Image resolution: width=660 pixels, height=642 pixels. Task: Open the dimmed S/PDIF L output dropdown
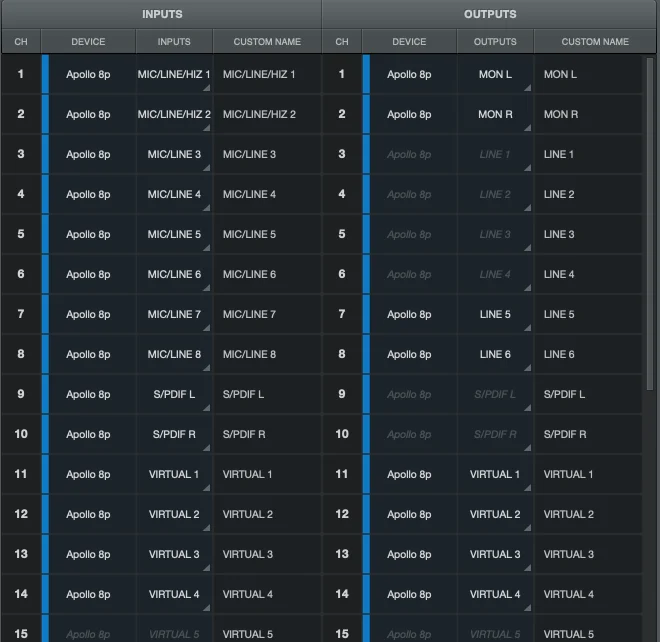click(495, 394)
